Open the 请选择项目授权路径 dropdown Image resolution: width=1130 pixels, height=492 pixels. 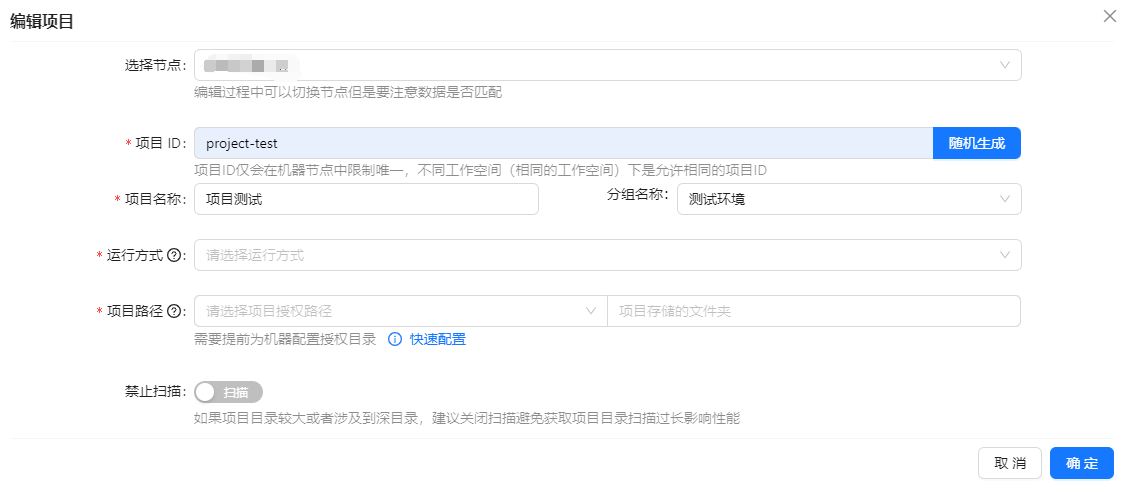pyautogui.click(x=390, y=311)
